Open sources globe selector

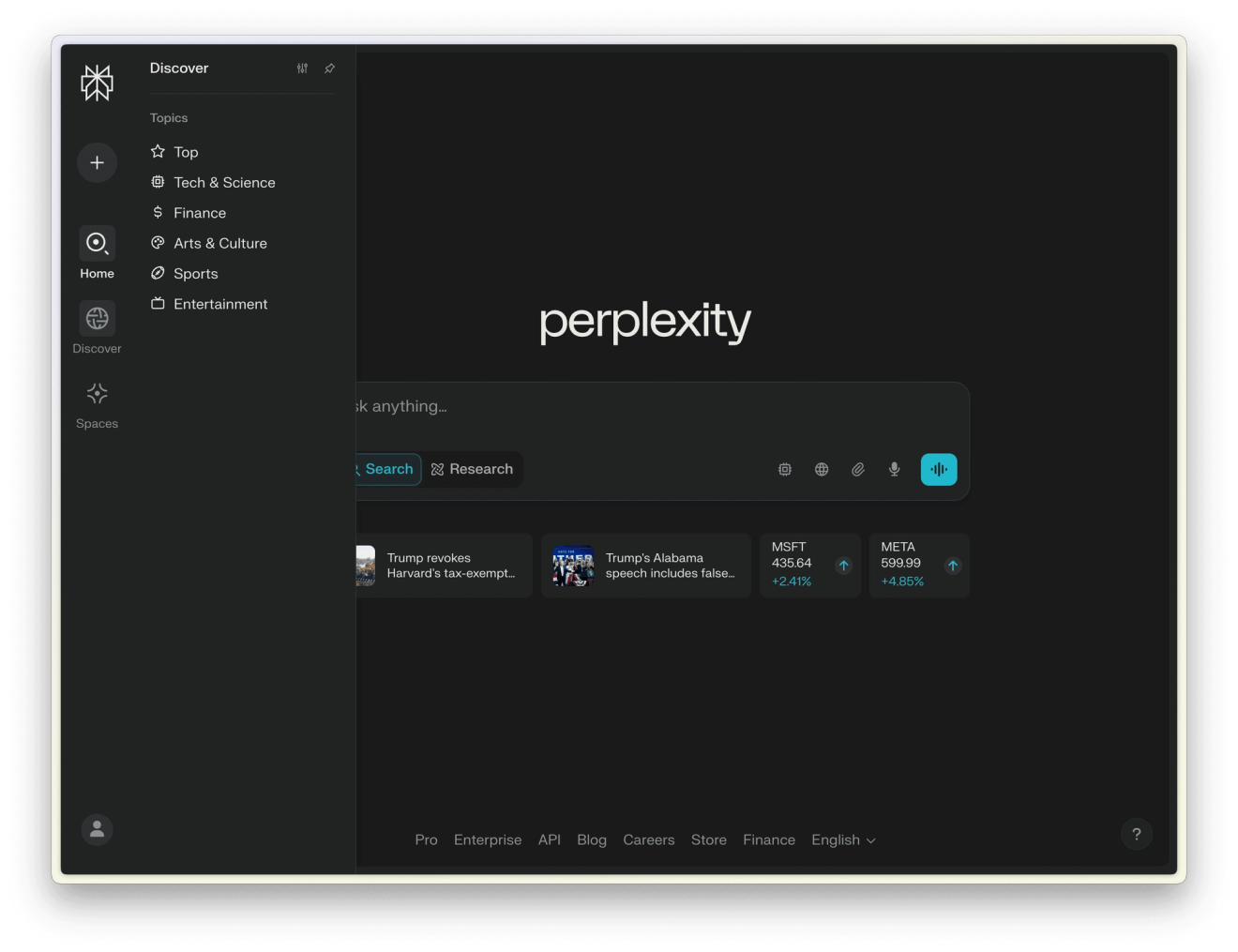point(822,469)
